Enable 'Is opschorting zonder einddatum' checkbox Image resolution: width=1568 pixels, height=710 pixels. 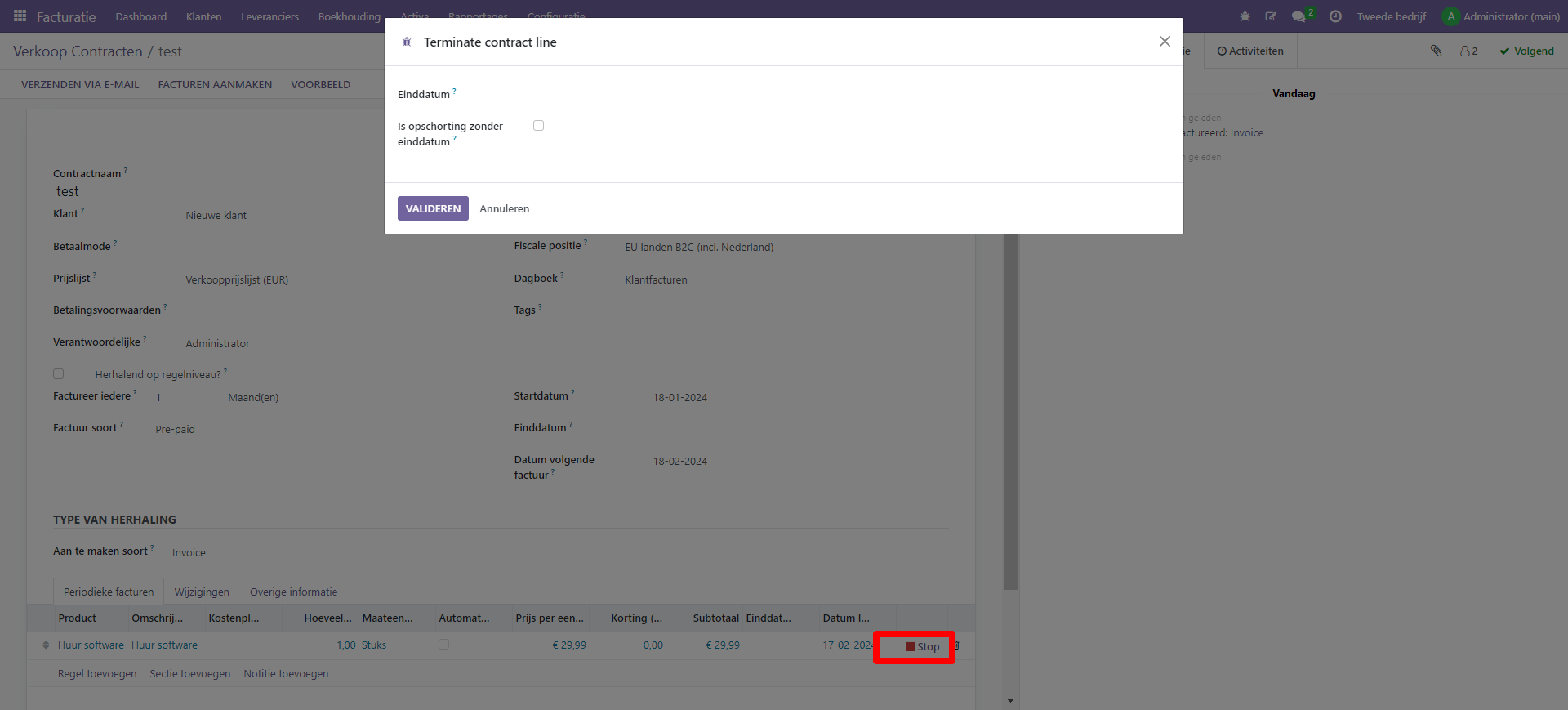[x=538, y=126]
